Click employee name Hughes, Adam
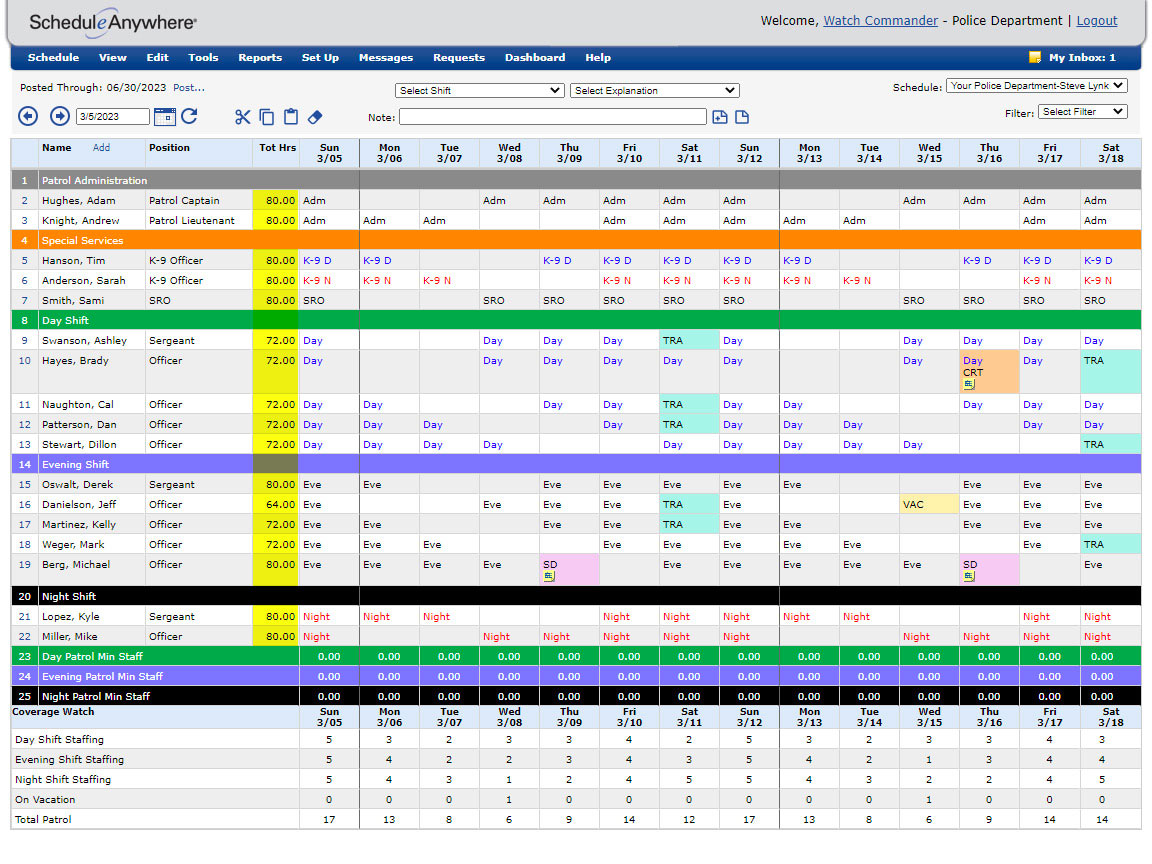Viewport: 1152px width, 864px height. 79,201
